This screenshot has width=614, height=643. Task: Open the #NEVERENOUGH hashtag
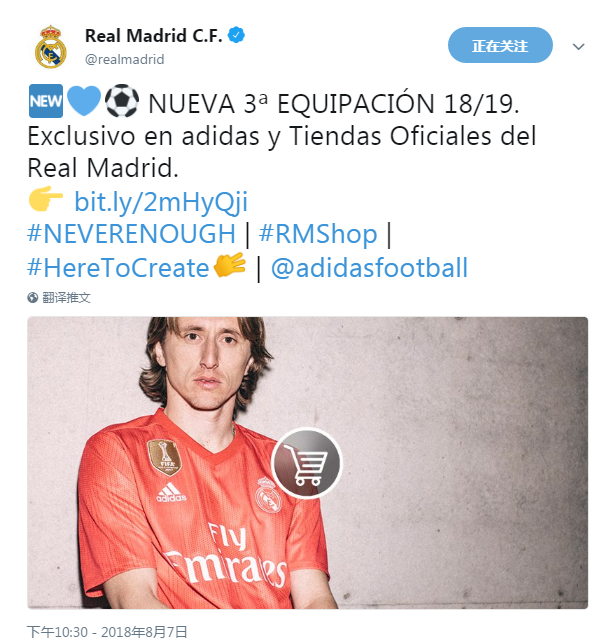click(x=131, y=234)
